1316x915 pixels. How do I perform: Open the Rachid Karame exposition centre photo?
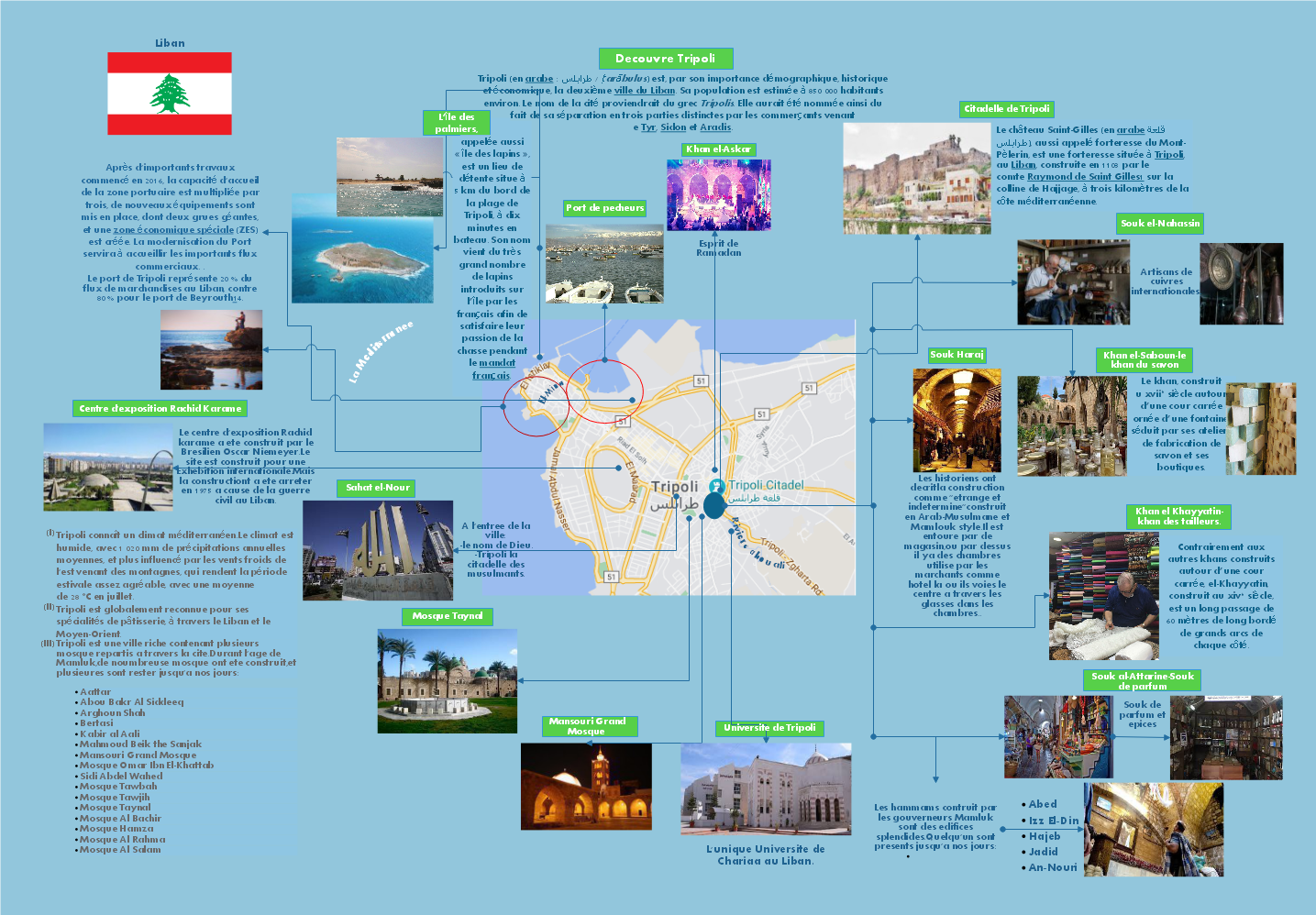coord(108,467)
